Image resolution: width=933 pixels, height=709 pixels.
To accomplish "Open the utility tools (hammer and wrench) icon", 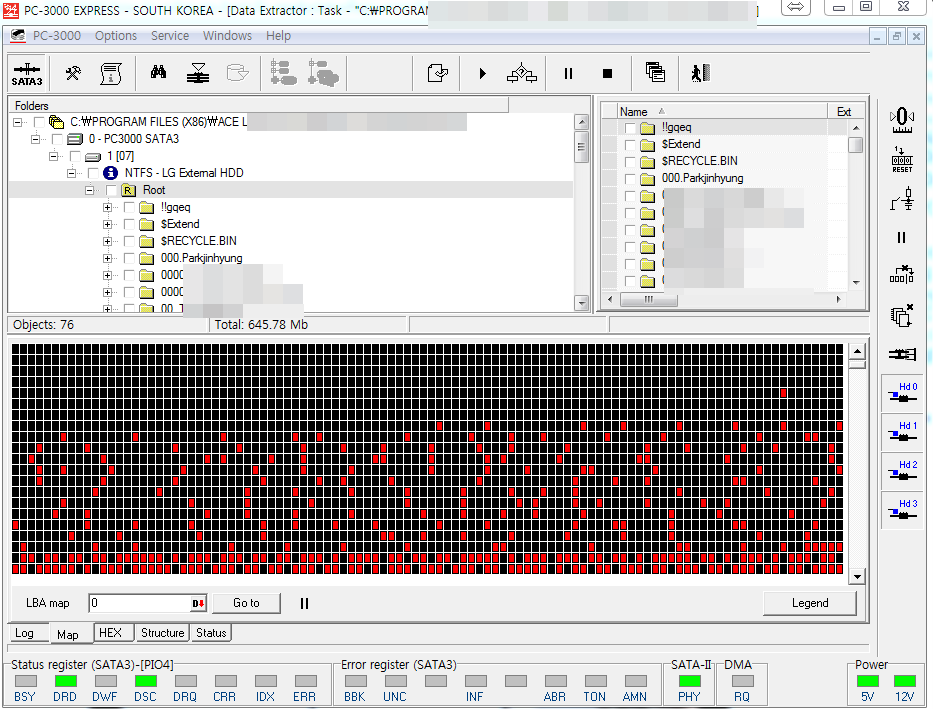I will (x=73, y=73).
